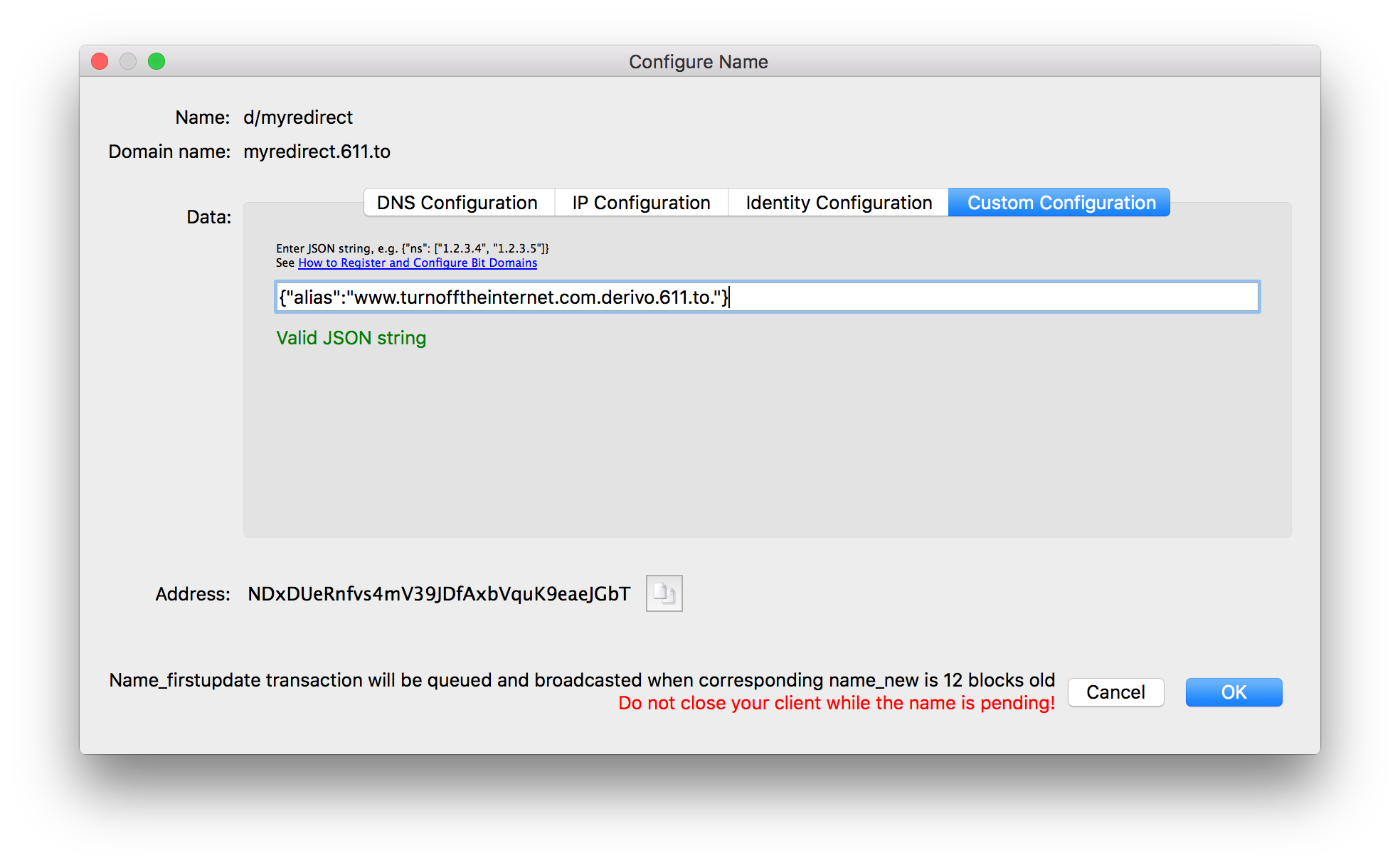This screenshot has width=1400, height=868.
Task: Click the Configure Name title bar text
Action: 698,62
